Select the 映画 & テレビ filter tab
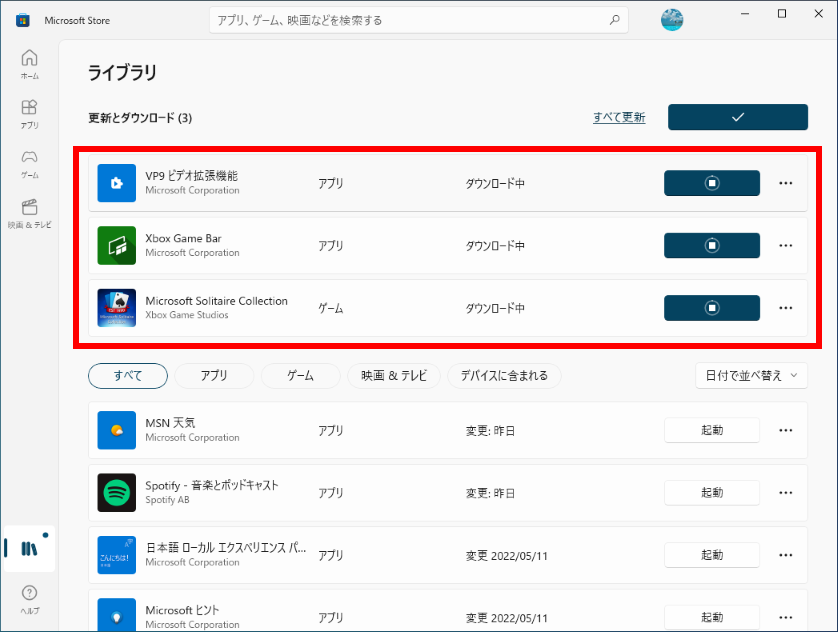Viewport: 838px width, 632px height. tap(394, 376)
